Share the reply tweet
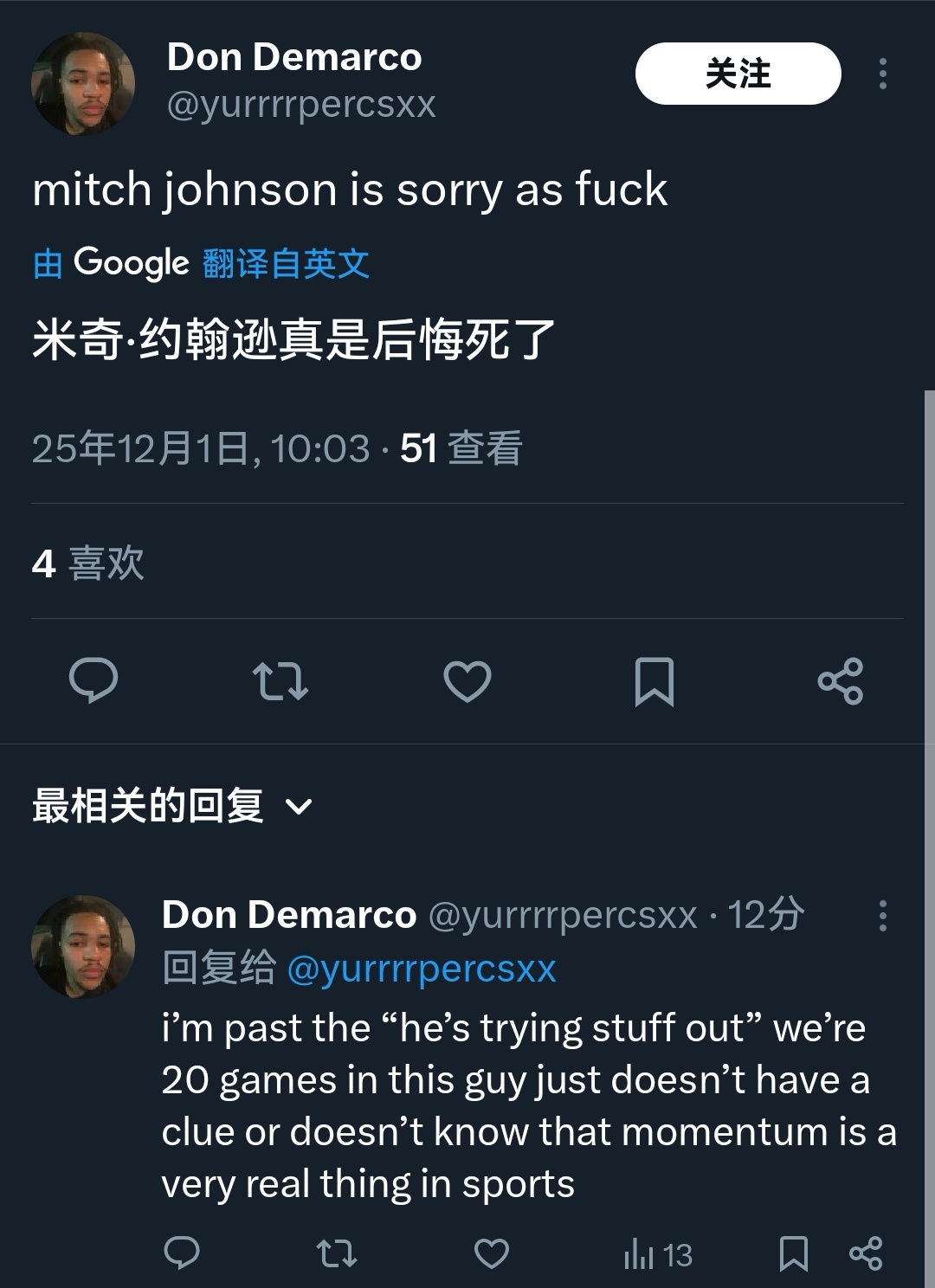935x1288 pixels. point(866,1253)
